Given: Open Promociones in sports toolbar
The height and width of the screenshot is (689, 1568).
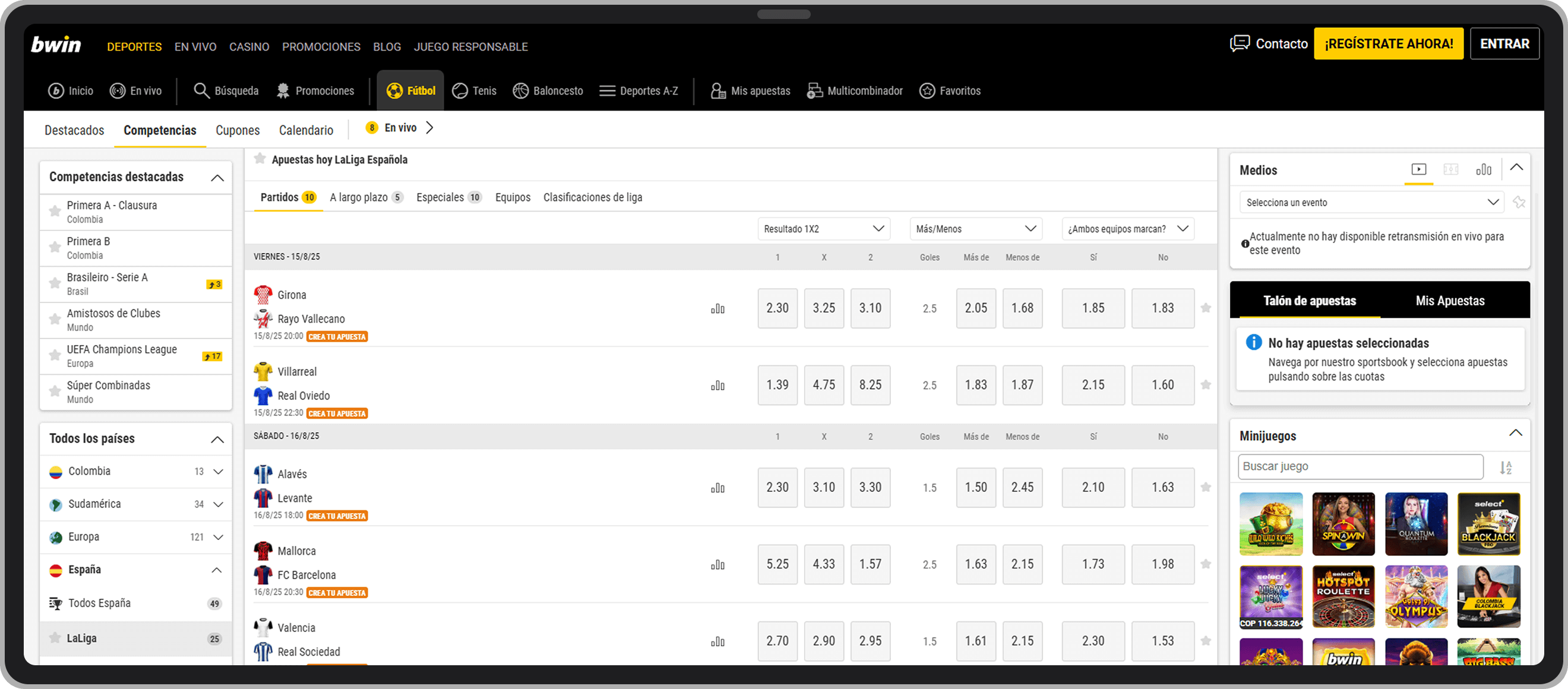Looking at the screenshot, I should tap(315, 91).
